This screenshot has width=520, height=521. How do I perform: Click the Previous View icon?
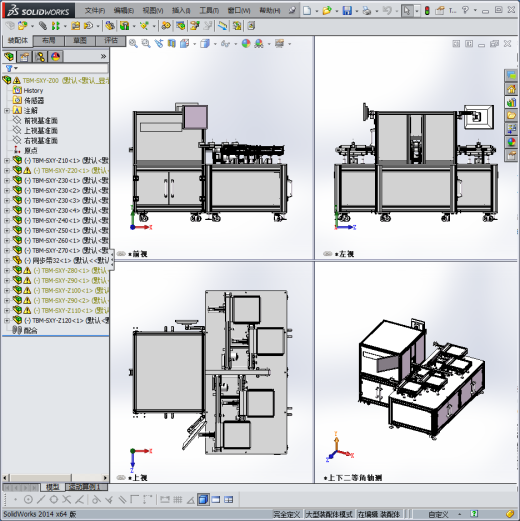159,43
